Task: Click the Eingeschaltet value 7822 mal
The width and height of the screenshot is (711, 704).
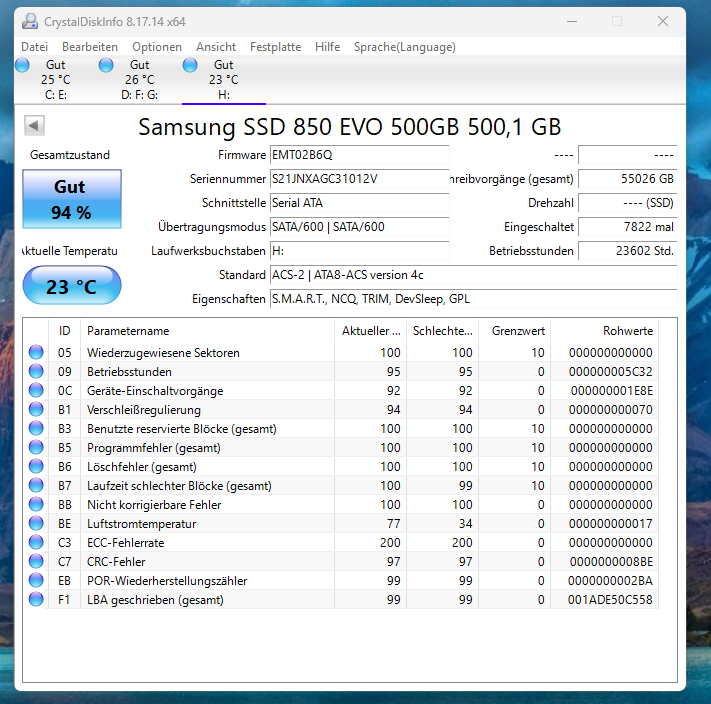Action: coord(628,227)
